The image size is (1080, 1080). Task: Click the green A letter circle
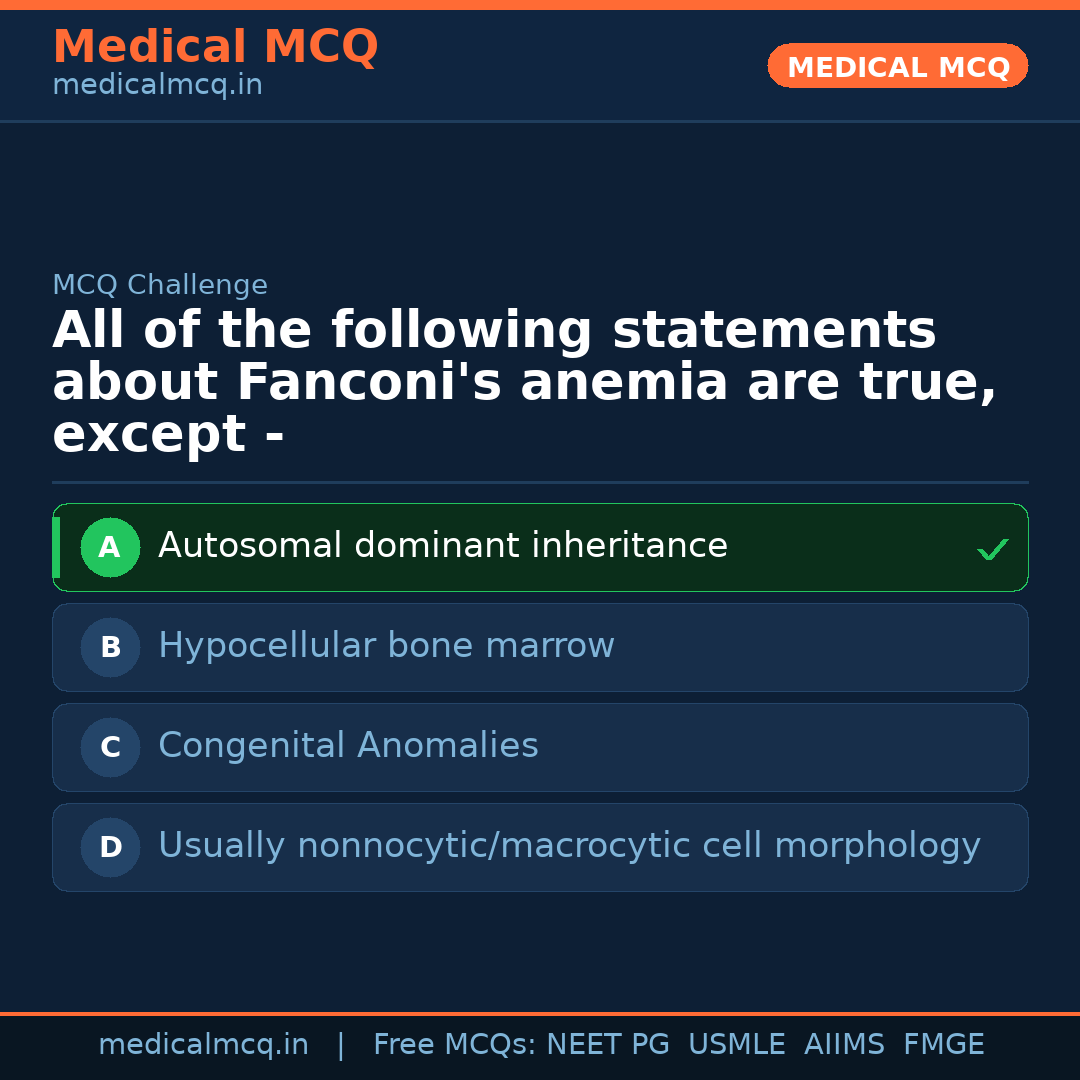click(110, 547)
